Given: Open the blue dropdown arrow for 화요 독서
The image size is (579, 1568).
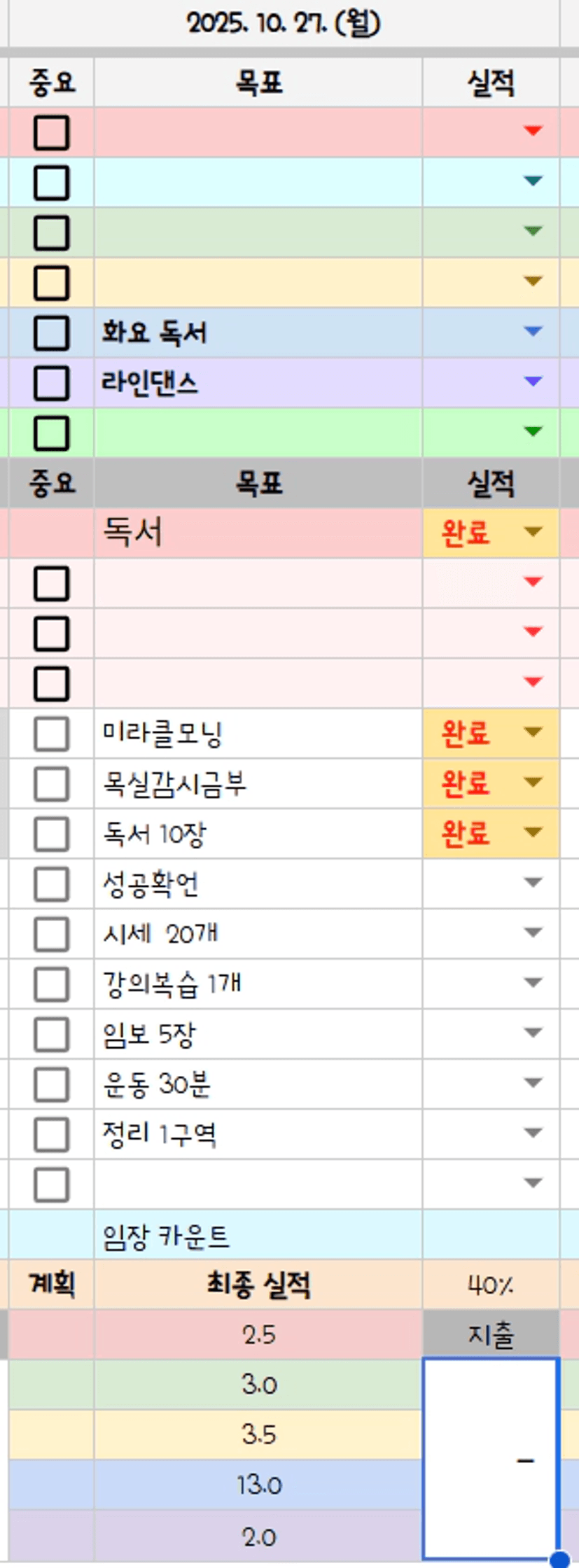Looking at the screenshot, I should (533, 331).
